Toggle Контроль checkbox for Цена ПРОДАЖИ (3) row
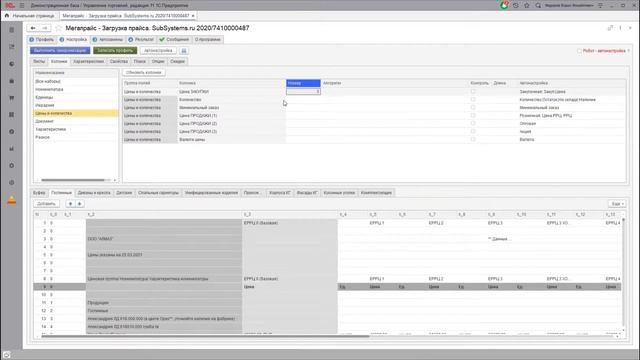This screenshot has width=640, height=360. (x=473, y=131)
